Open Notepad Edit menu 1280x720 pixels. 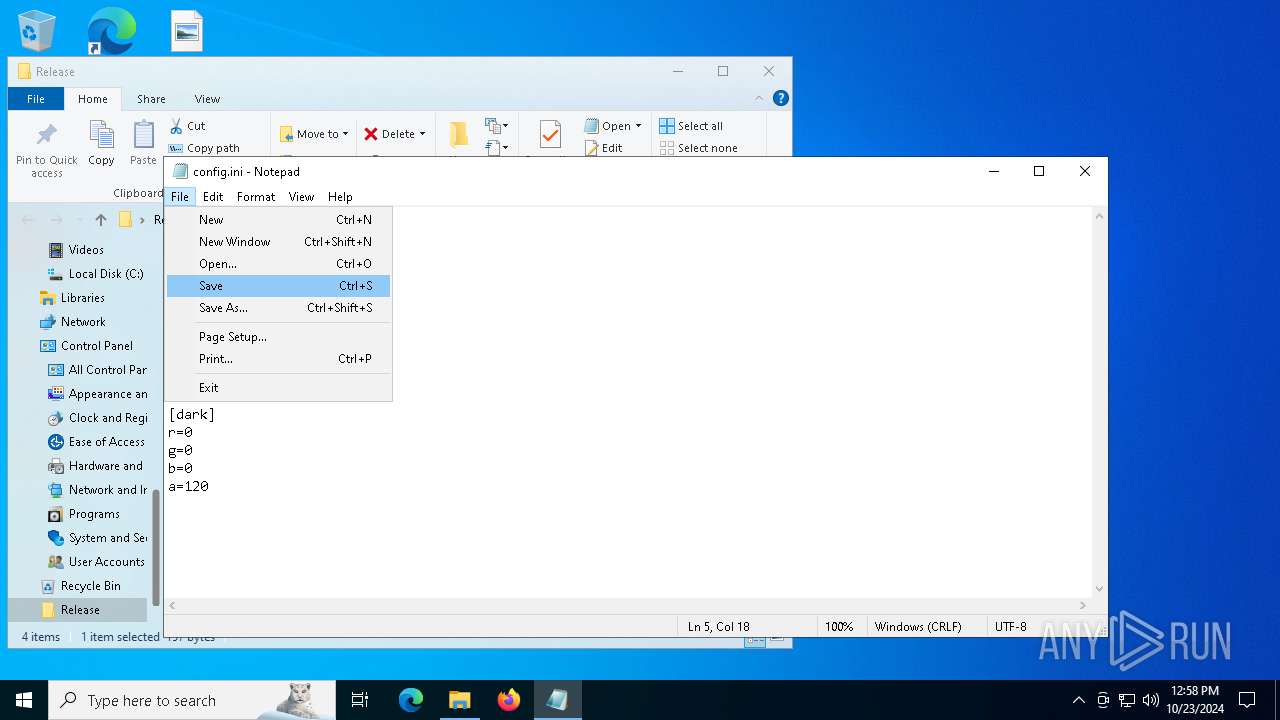pyautogui.click(x=213, y=197)
